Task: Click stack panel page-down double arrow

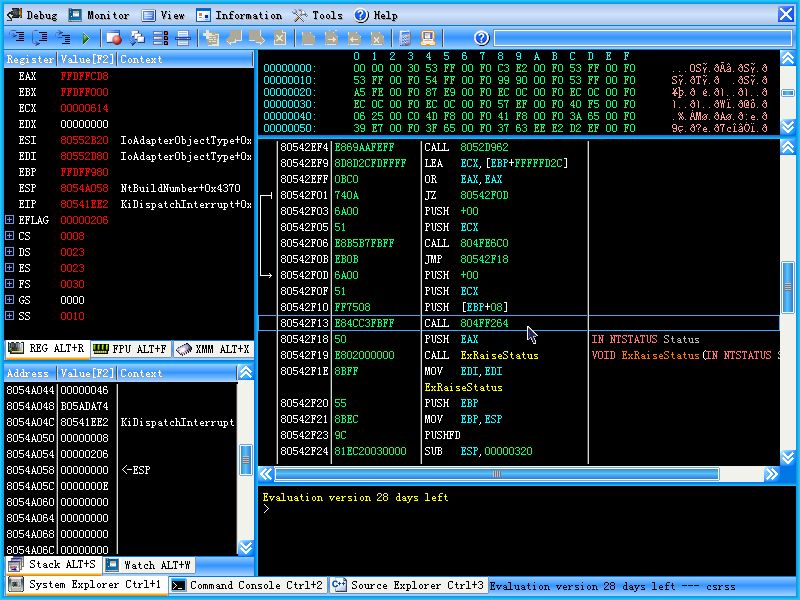Action: pyautogui.click(x=246, y=548)
